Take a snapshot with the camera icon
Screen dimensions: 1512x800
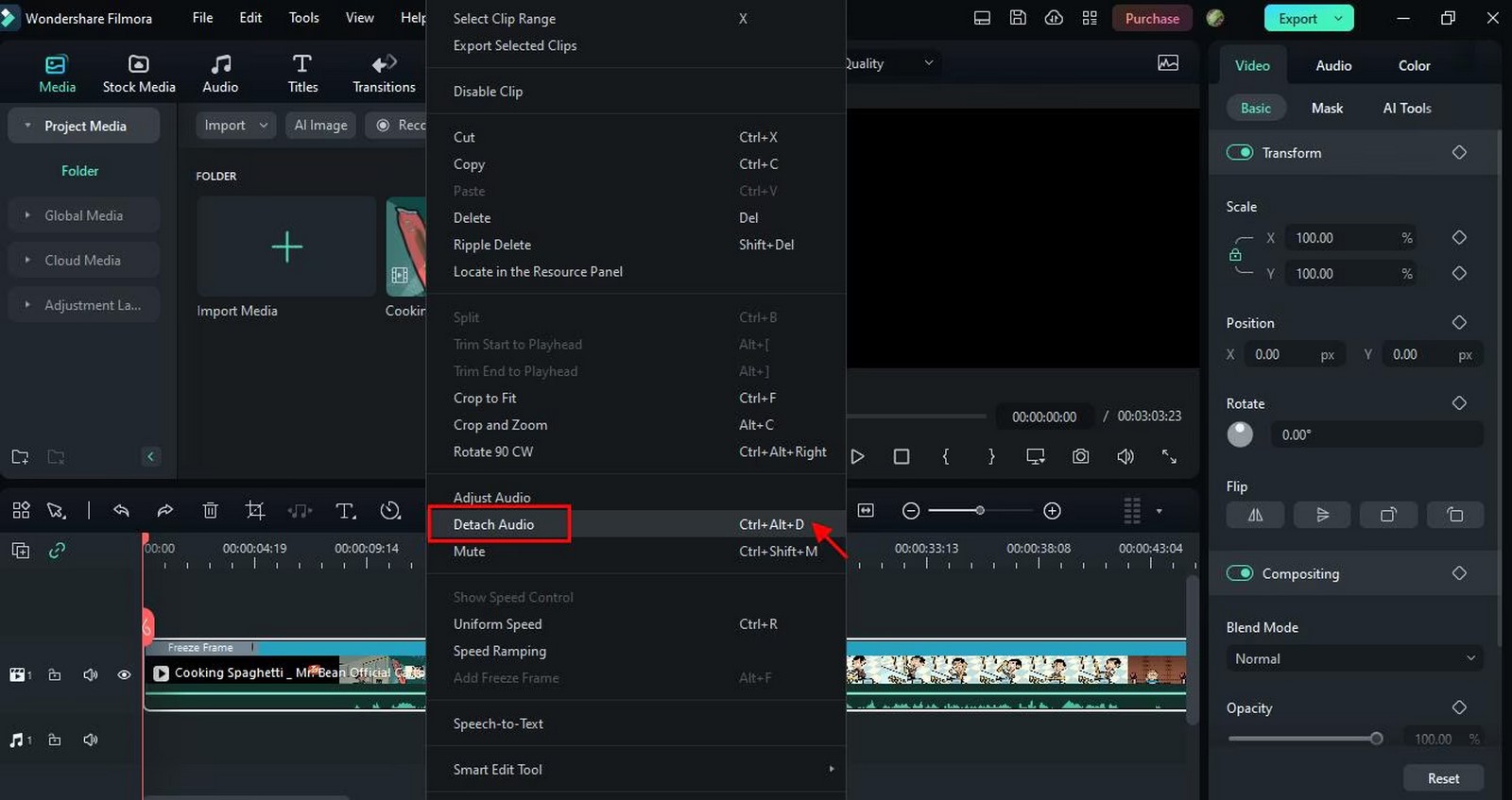pyautogui.click(x=1080, y=456)
